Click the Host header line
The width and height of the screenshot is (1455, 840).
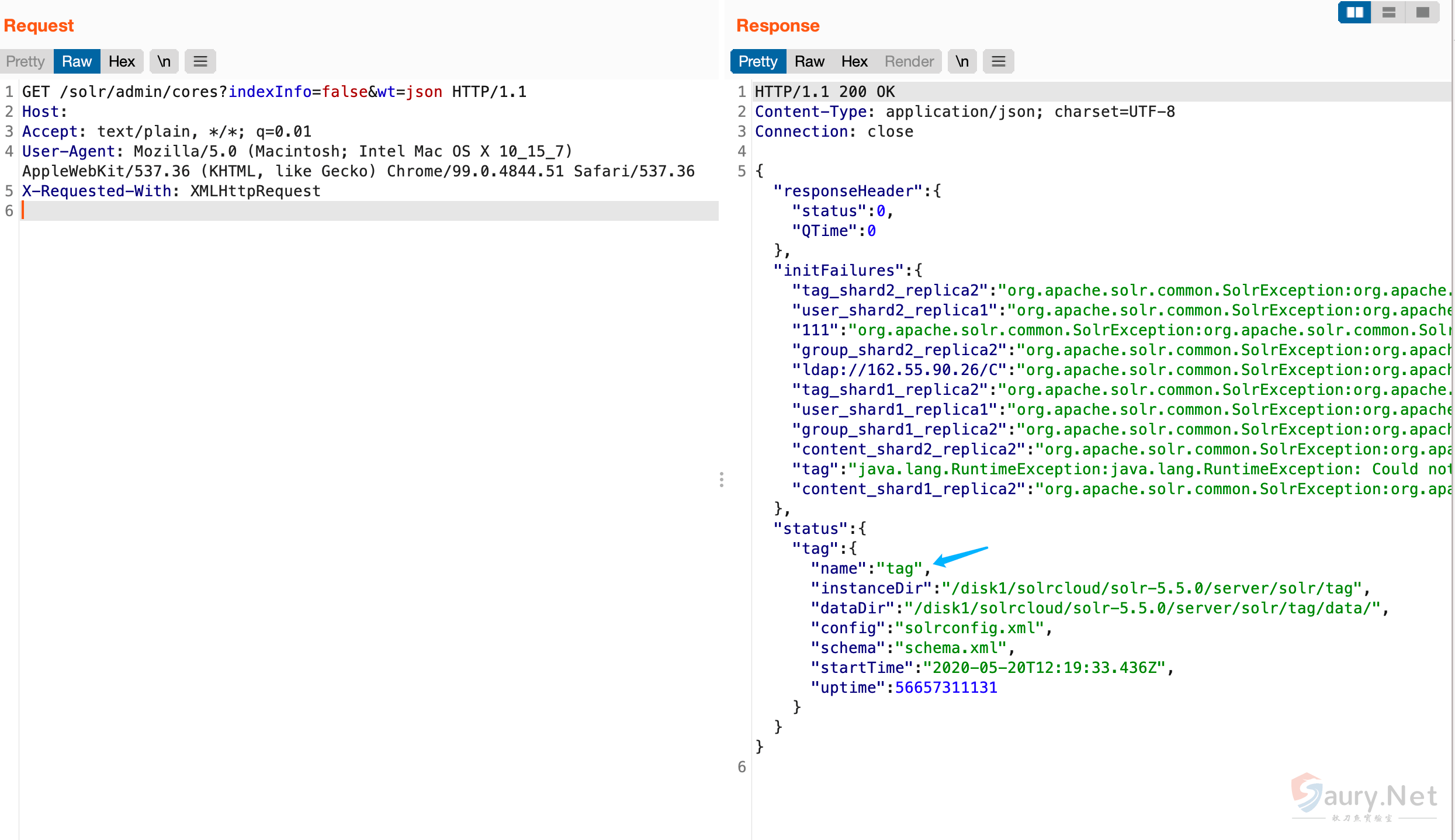[x=44, y=112]
